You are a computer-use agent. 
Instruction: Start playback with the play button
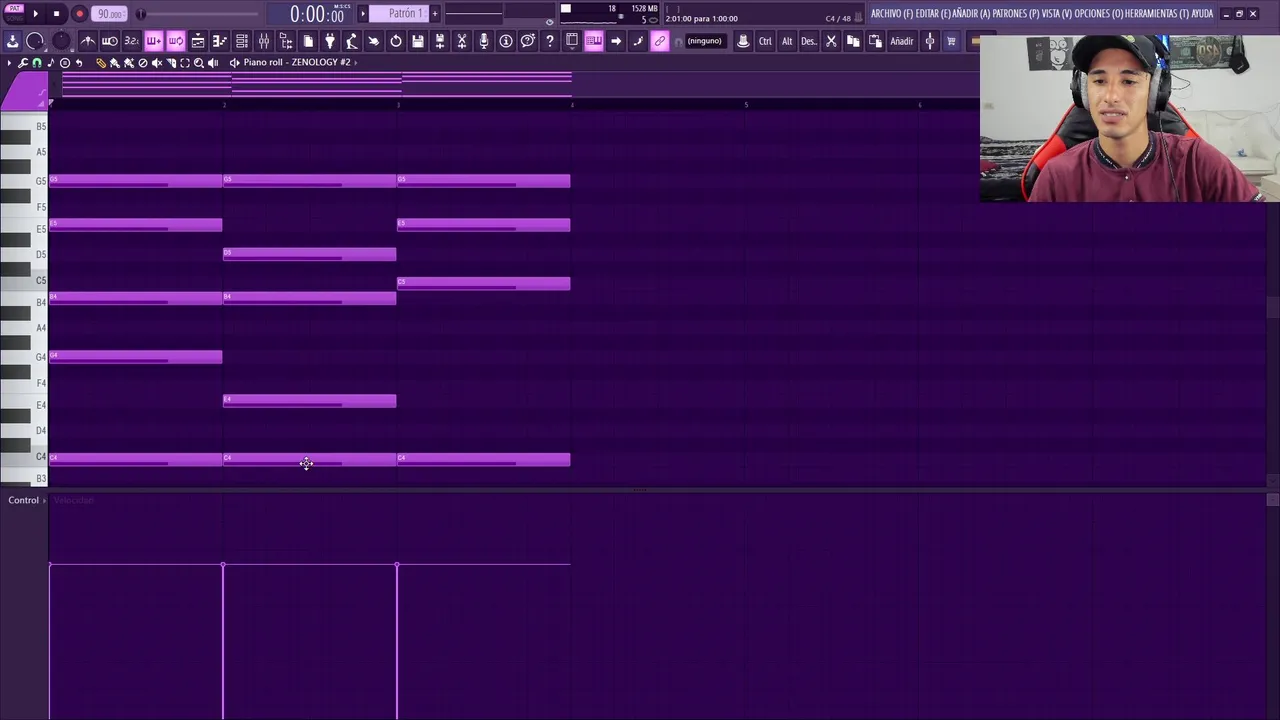coord(36,14)
